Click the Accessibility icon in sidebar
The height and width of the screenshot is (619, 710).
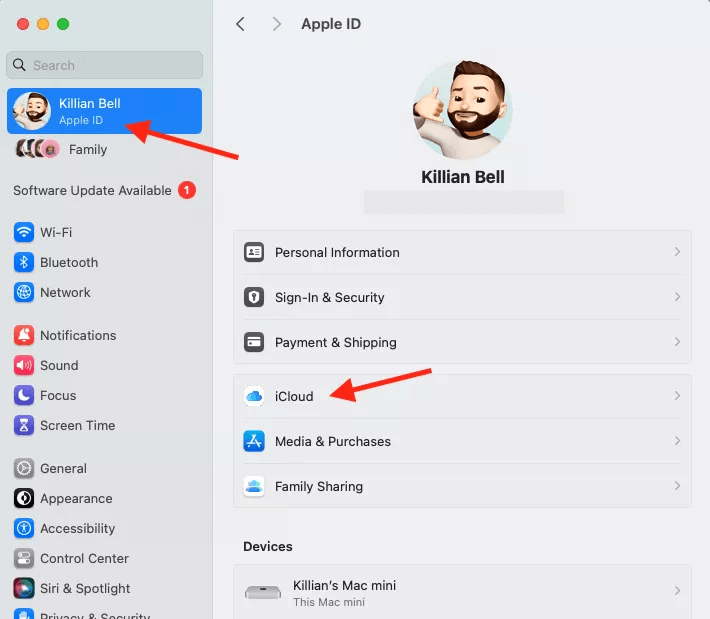coord(24,528)
